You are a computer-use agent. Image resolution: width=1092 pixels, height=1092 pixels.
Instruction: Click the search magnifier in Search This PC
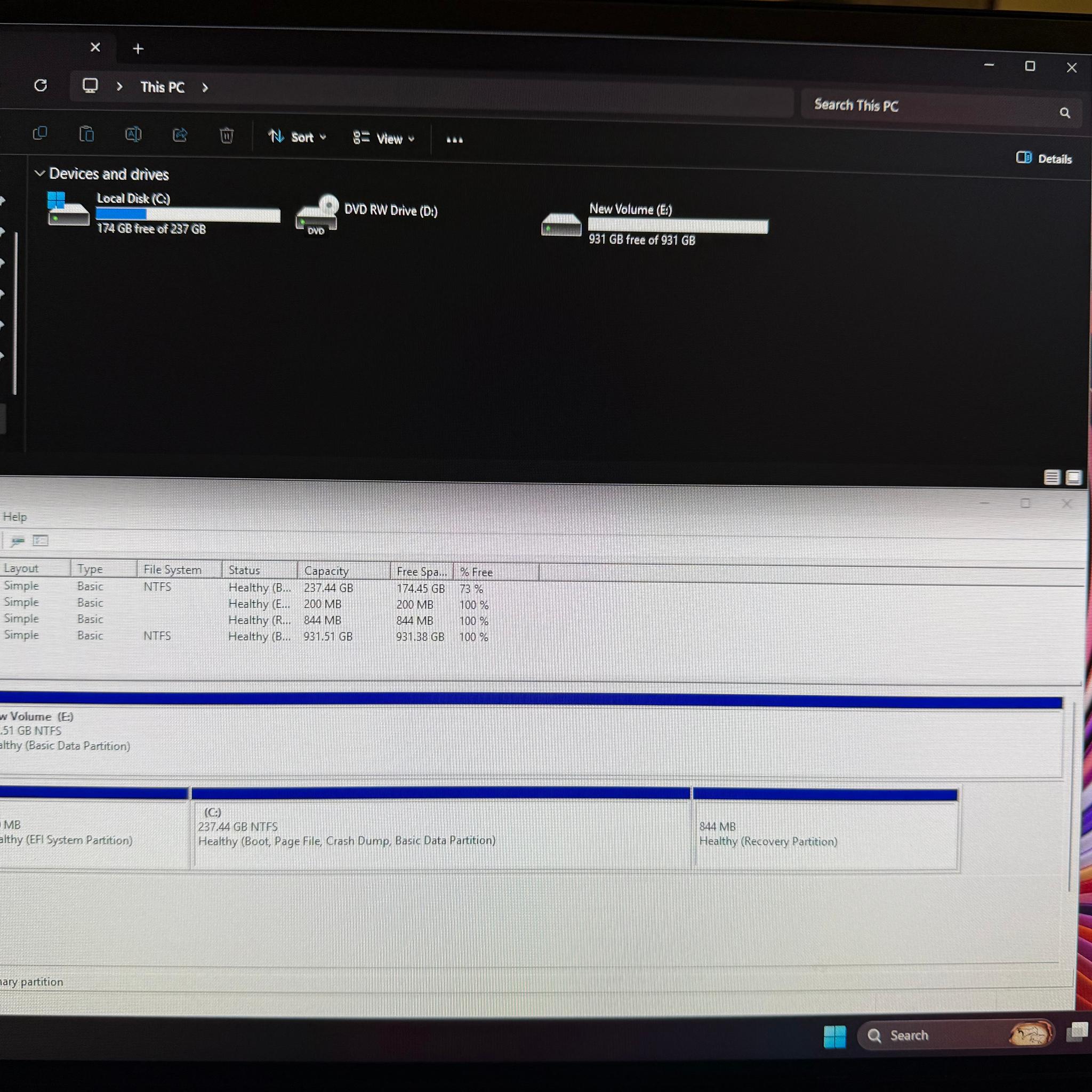tap(1065, 113)
